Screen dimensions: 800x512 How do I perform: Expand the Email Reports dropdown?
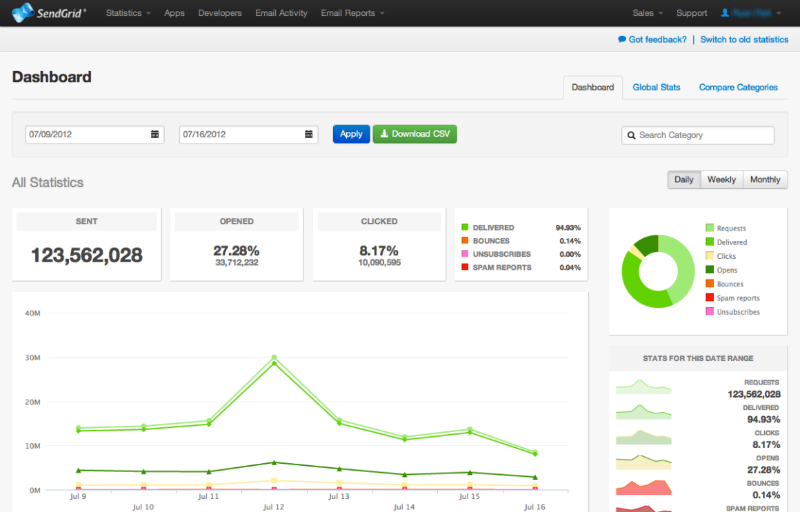click(352, 13)
